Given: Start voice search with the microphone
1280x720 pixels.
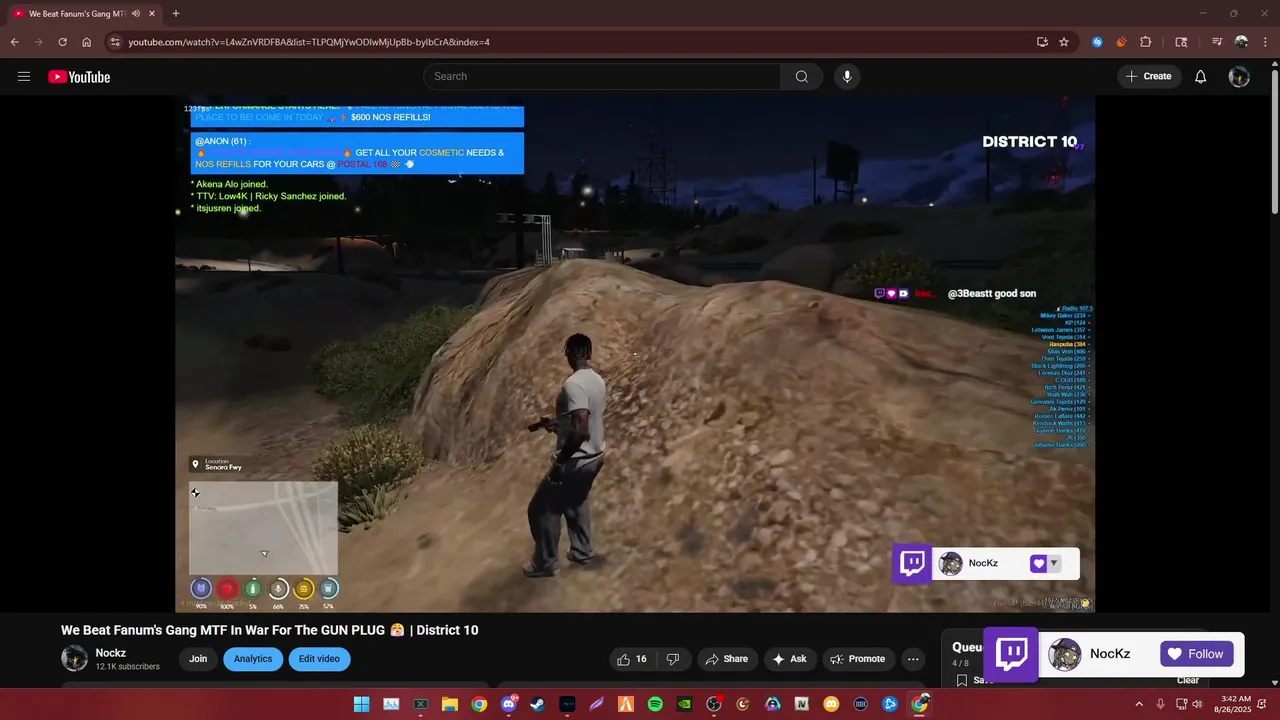Looking at the screenshot, I should click(x=847, y=77).
